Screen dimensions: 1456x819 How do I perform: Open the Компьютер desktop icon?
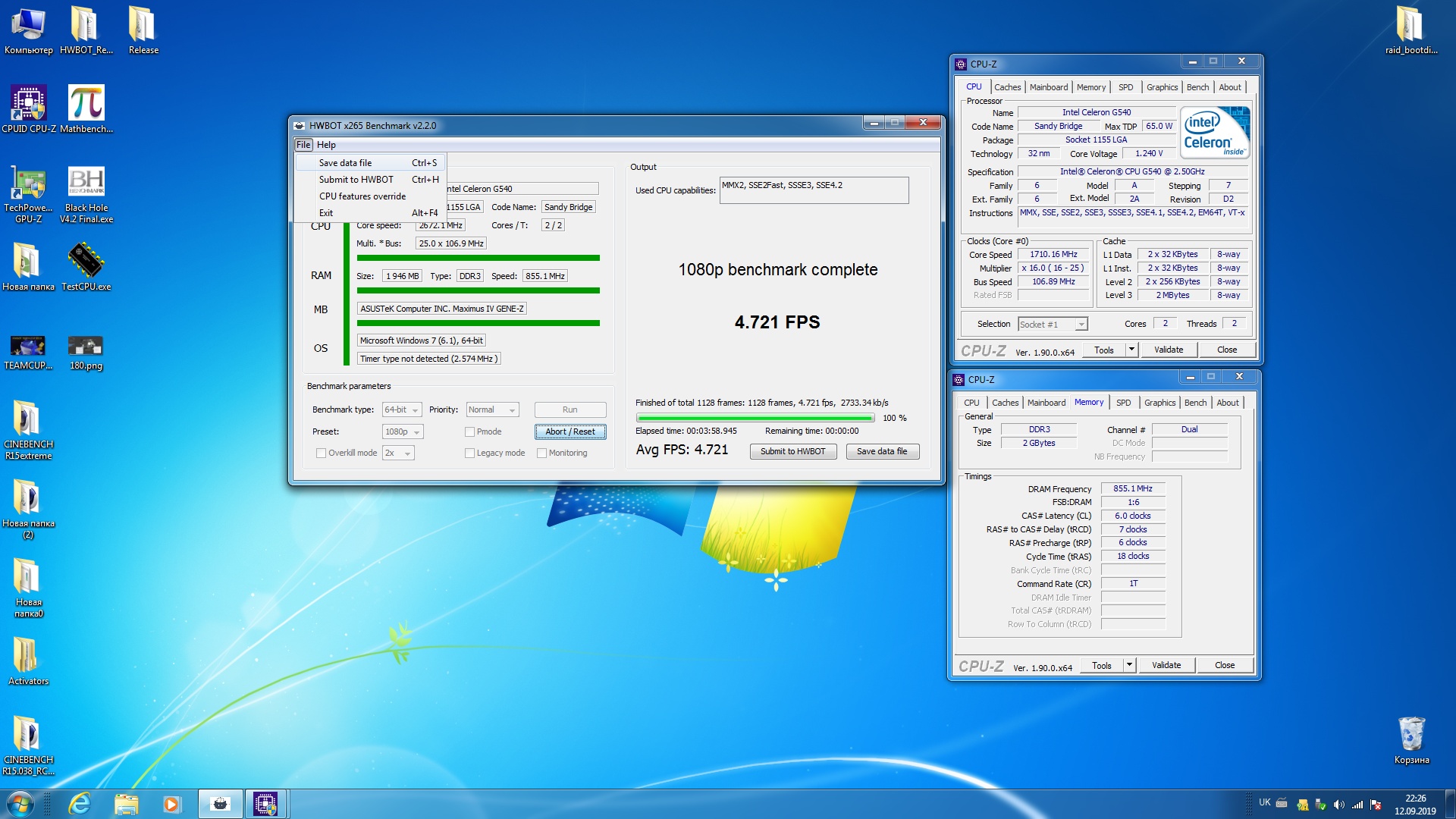(x=29, y=32)
